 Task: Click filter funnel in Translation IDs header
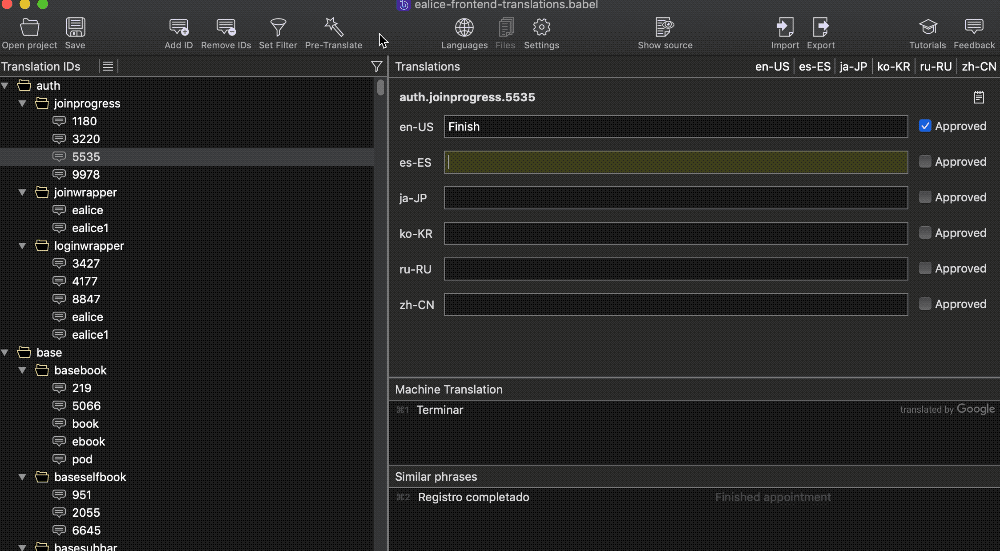pyautogui.click(x=376, y=66)
